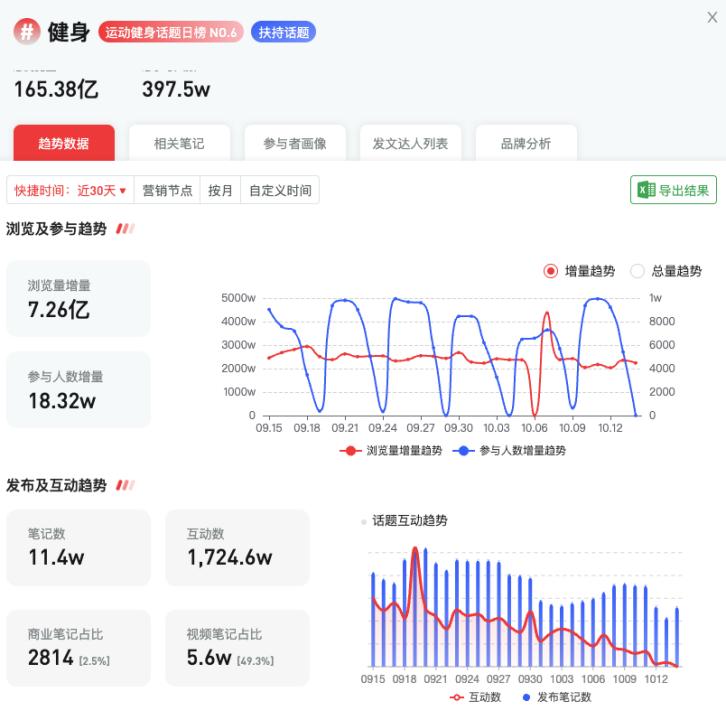Click the Excel icon in export button
The height and width of the screenshot is (720, 726).
(646, 190)
